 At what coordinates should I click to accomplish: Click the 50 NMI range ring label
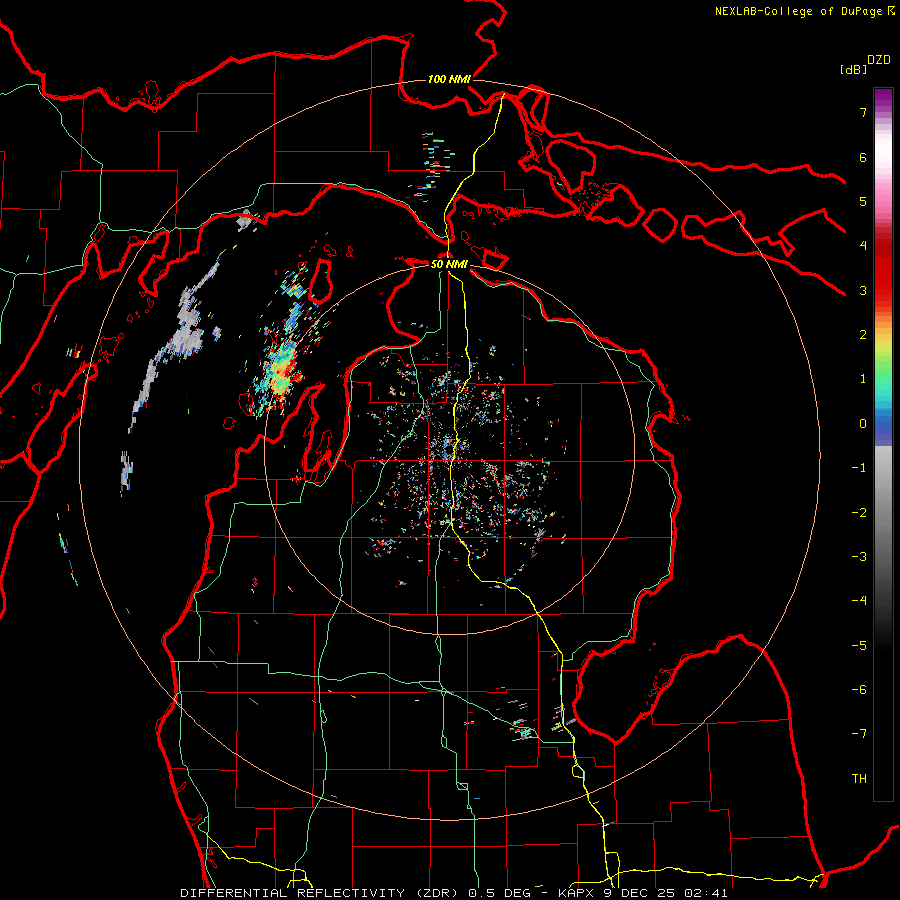(449, 264)
